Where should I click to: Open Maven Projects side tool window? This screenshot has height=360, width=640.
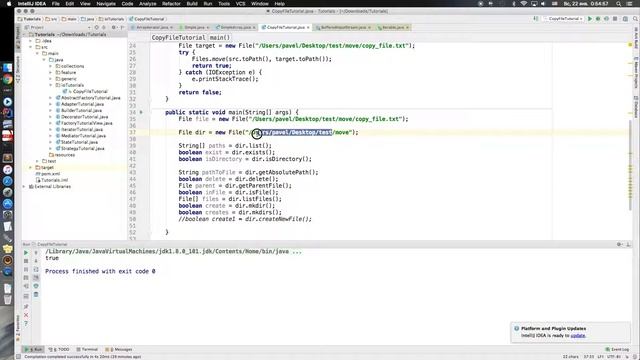coord(636,73)
